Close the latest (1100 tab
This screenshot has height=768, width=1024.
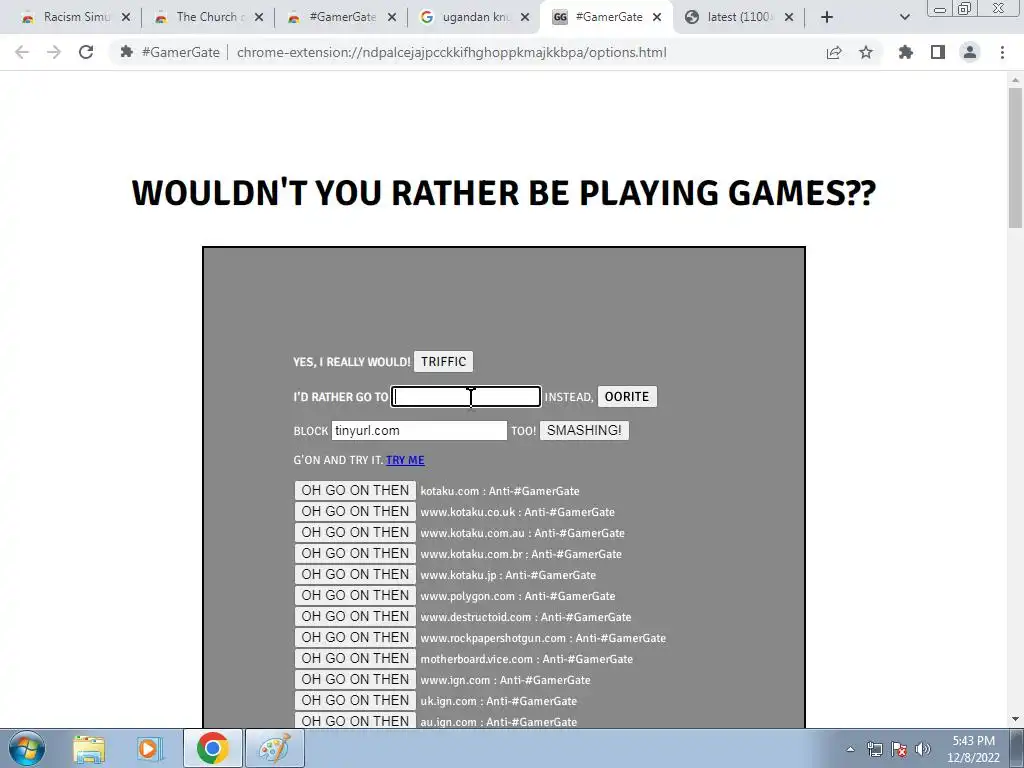coord(789,17)
